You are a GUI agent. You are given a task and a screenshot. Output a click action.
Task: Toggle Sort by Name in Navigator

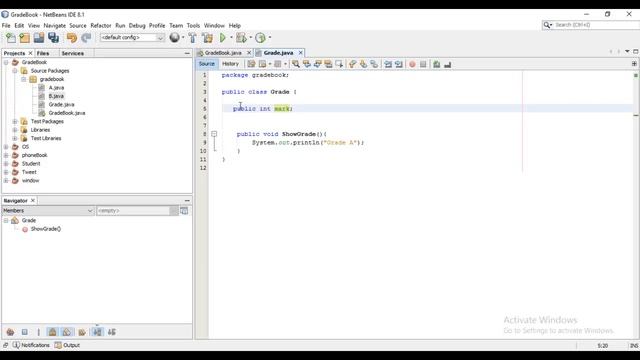pyautogui.click(x=98, y=332)
